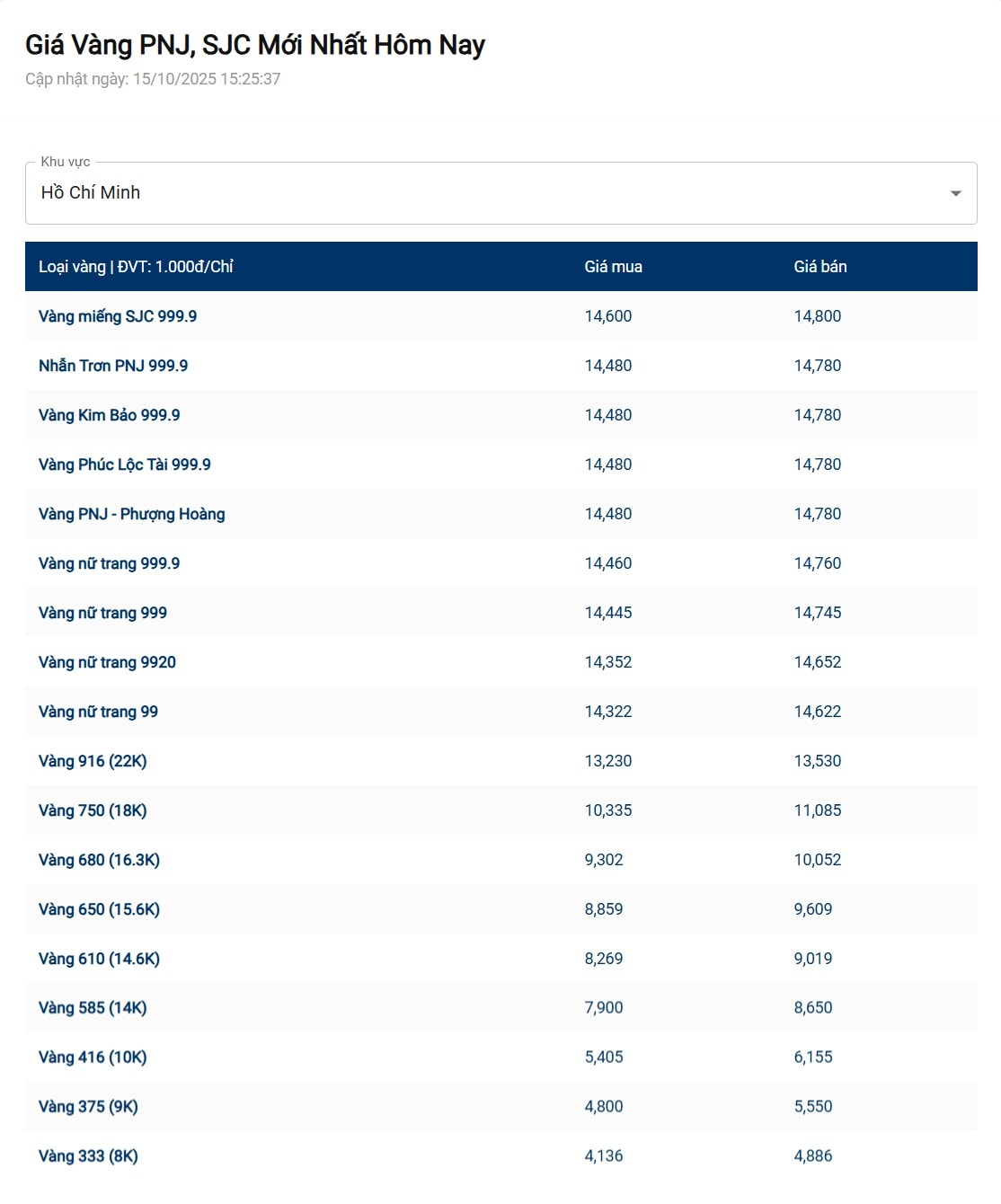1001x1204 pixels.
Task: Click the Giá bán column header
Action: pos(819,267)
